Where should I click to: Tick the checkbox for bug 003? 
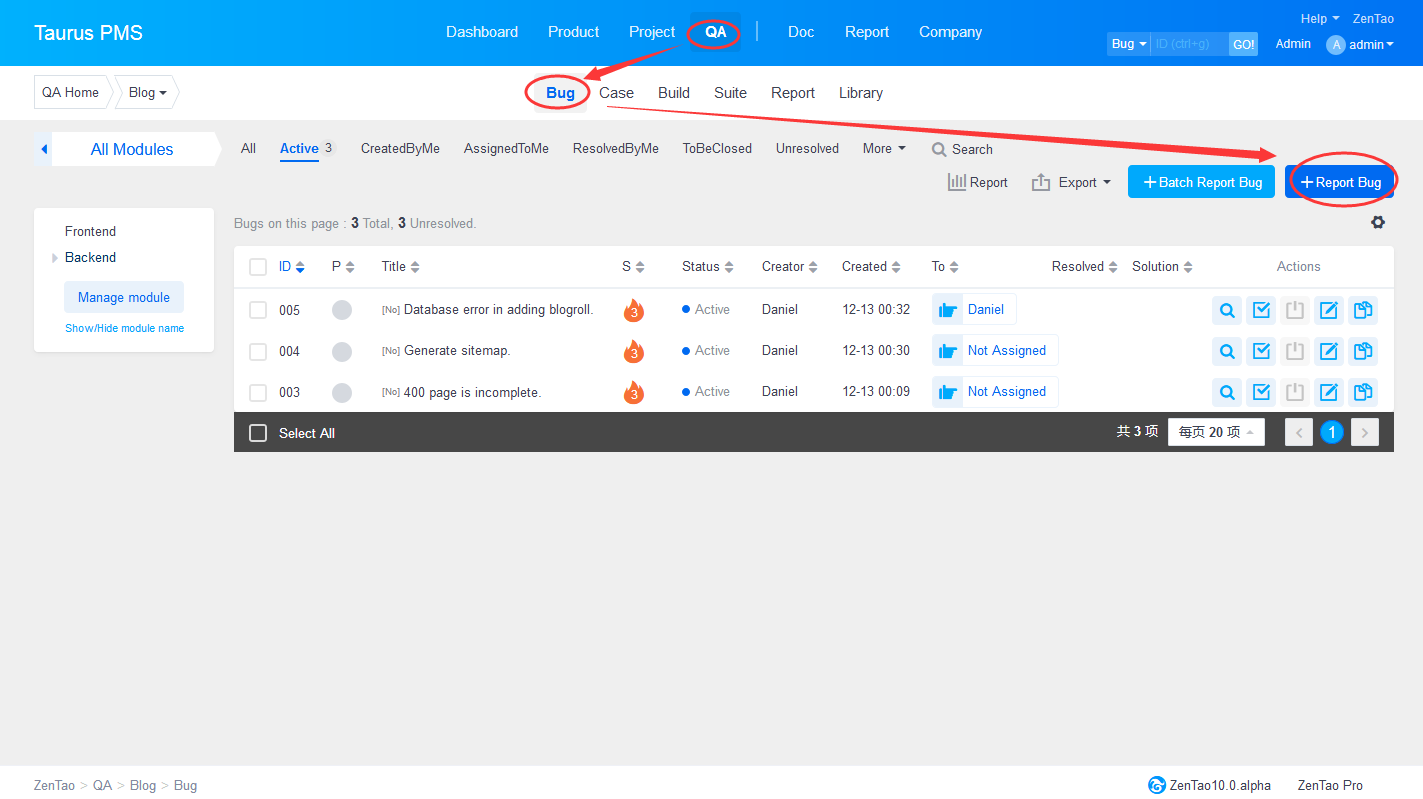tap(258, 392)
